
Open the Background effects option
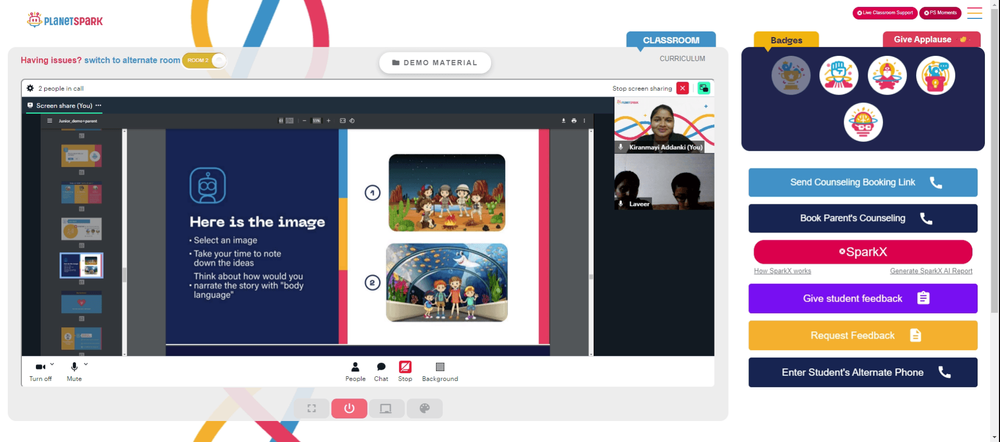pos(440,371)
